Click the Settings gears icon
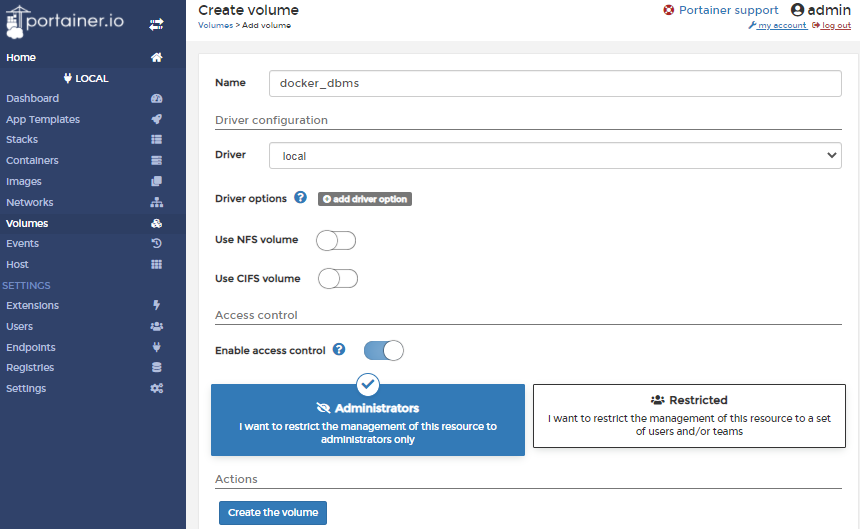Screen dimensions: 860x529 pos(156,388)
